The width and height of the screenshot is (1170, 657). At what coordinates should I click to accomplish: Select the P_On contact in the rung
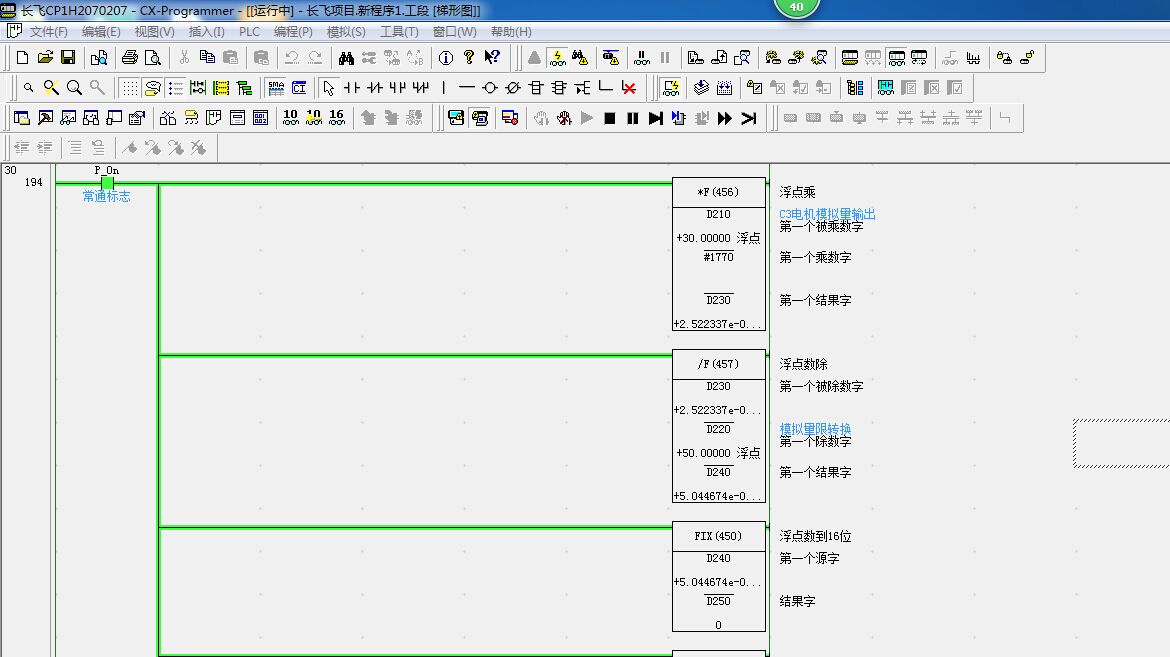107,183
